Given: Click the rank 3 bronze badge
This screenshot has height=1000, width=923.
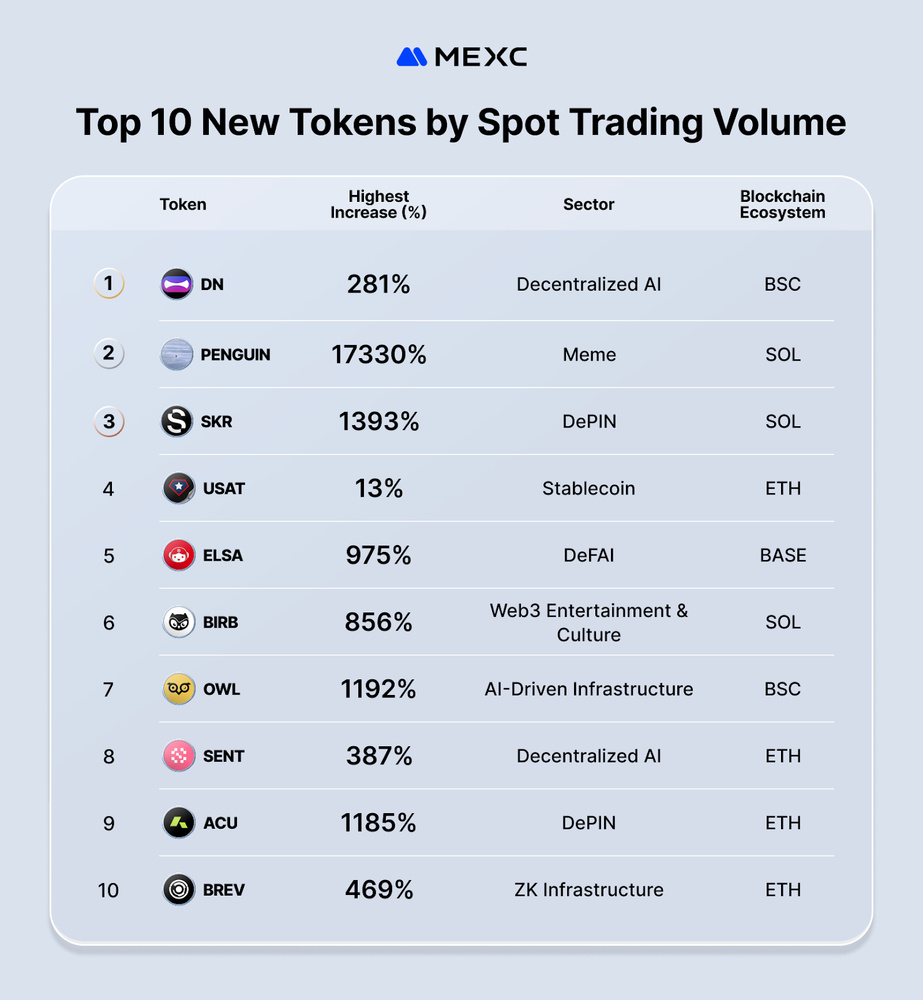Looking at the screenshot, I should click(109, 422).
